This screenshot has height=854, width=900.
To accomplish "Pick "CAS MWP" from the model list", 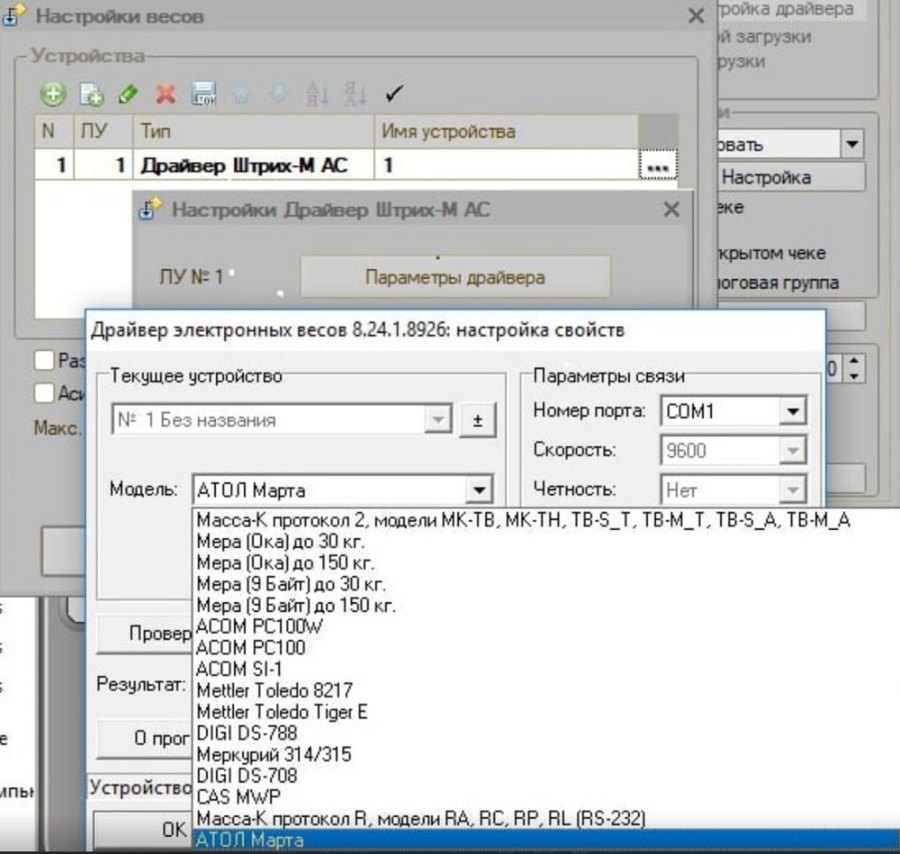I will [x=545, y=797].
